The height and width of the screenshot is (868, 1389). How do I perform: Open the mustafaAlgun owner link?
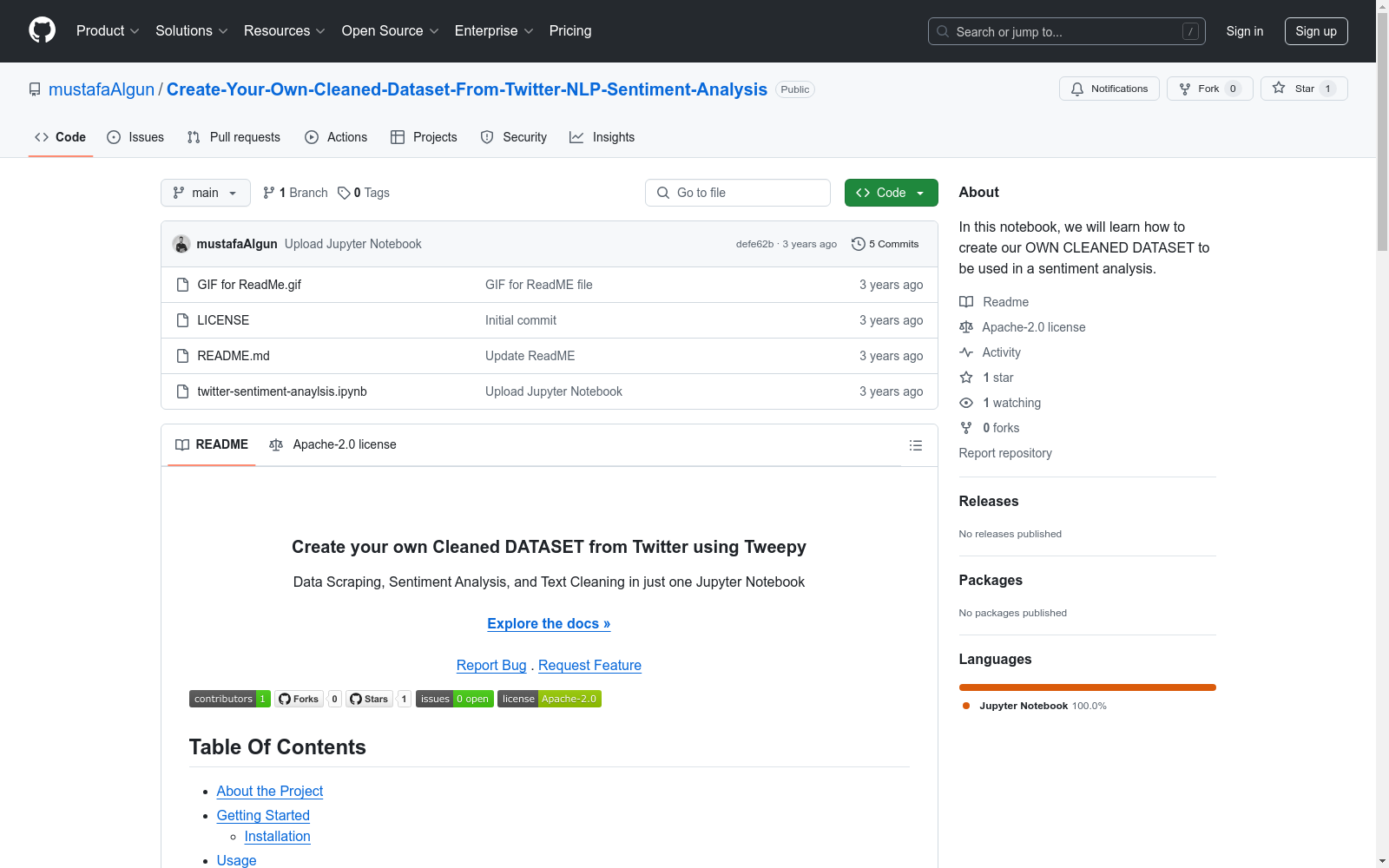pos(102,89)
